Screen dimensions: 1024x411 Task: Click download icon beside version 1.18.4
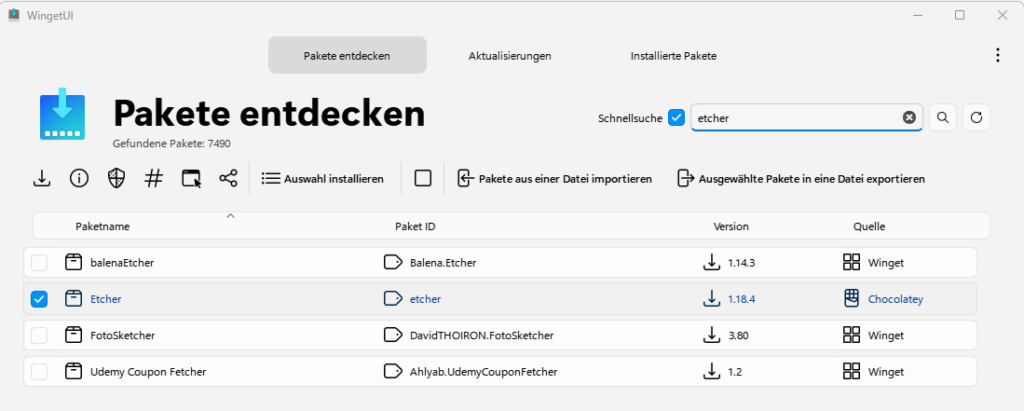pyautogui.click(x=711, y=299)
